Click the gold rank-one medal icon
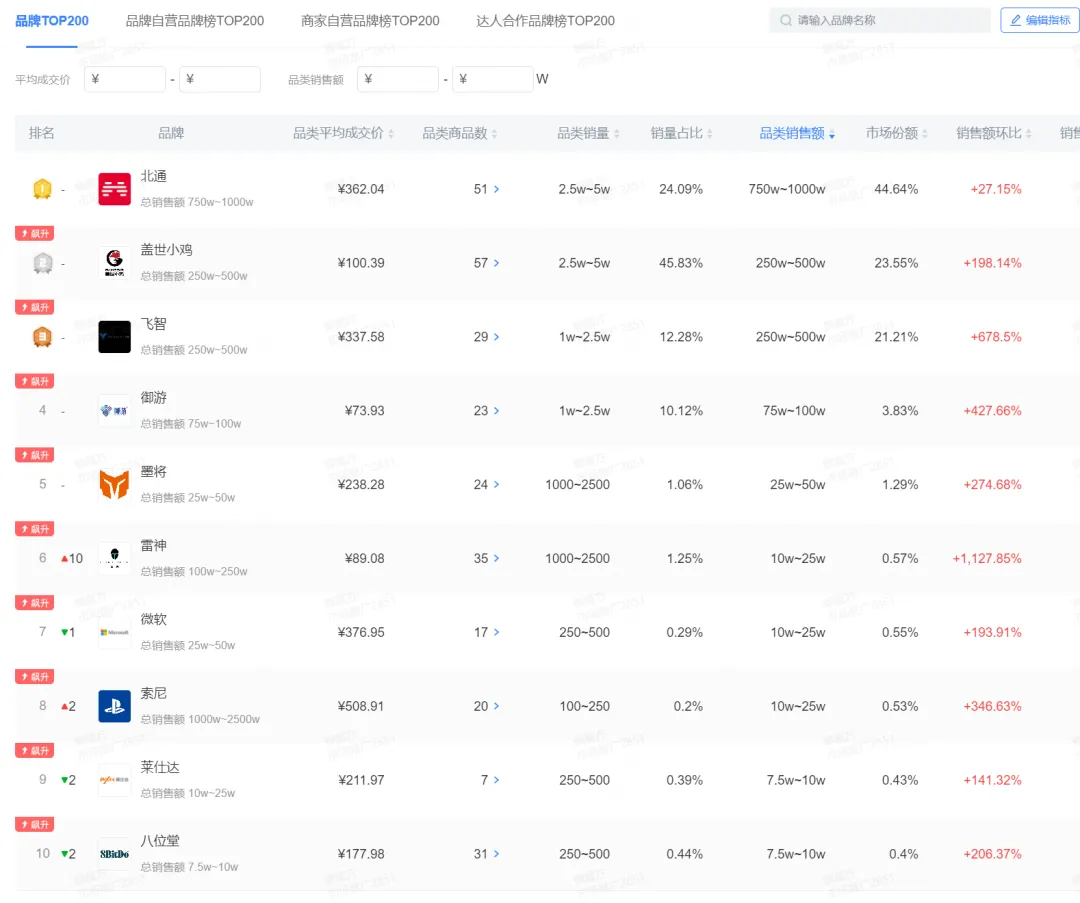The width and height of the screenshot is (1080, 903). pos(42,189)
